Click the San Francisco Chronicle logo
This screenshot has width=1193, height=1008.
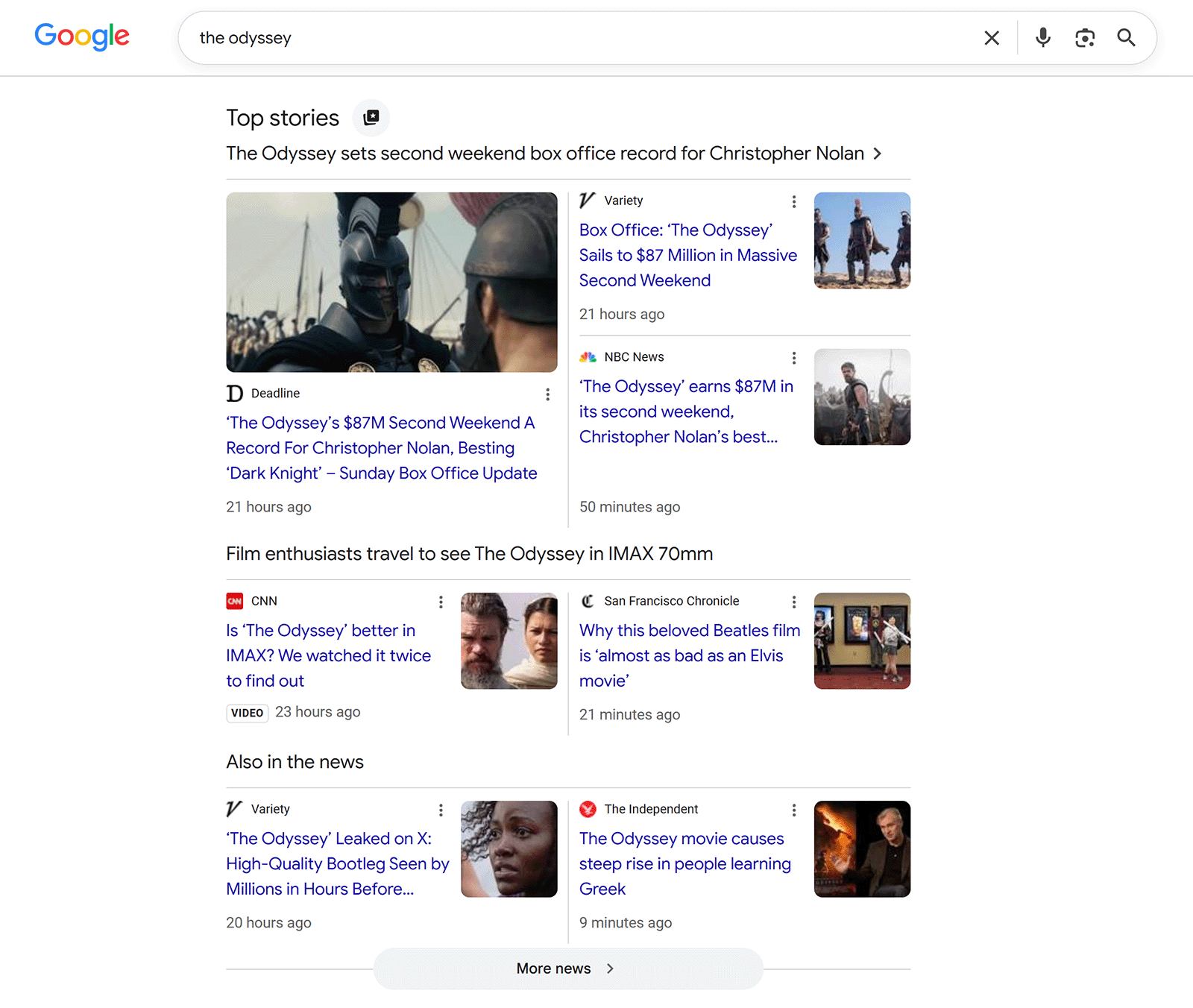tap(588, 601)
